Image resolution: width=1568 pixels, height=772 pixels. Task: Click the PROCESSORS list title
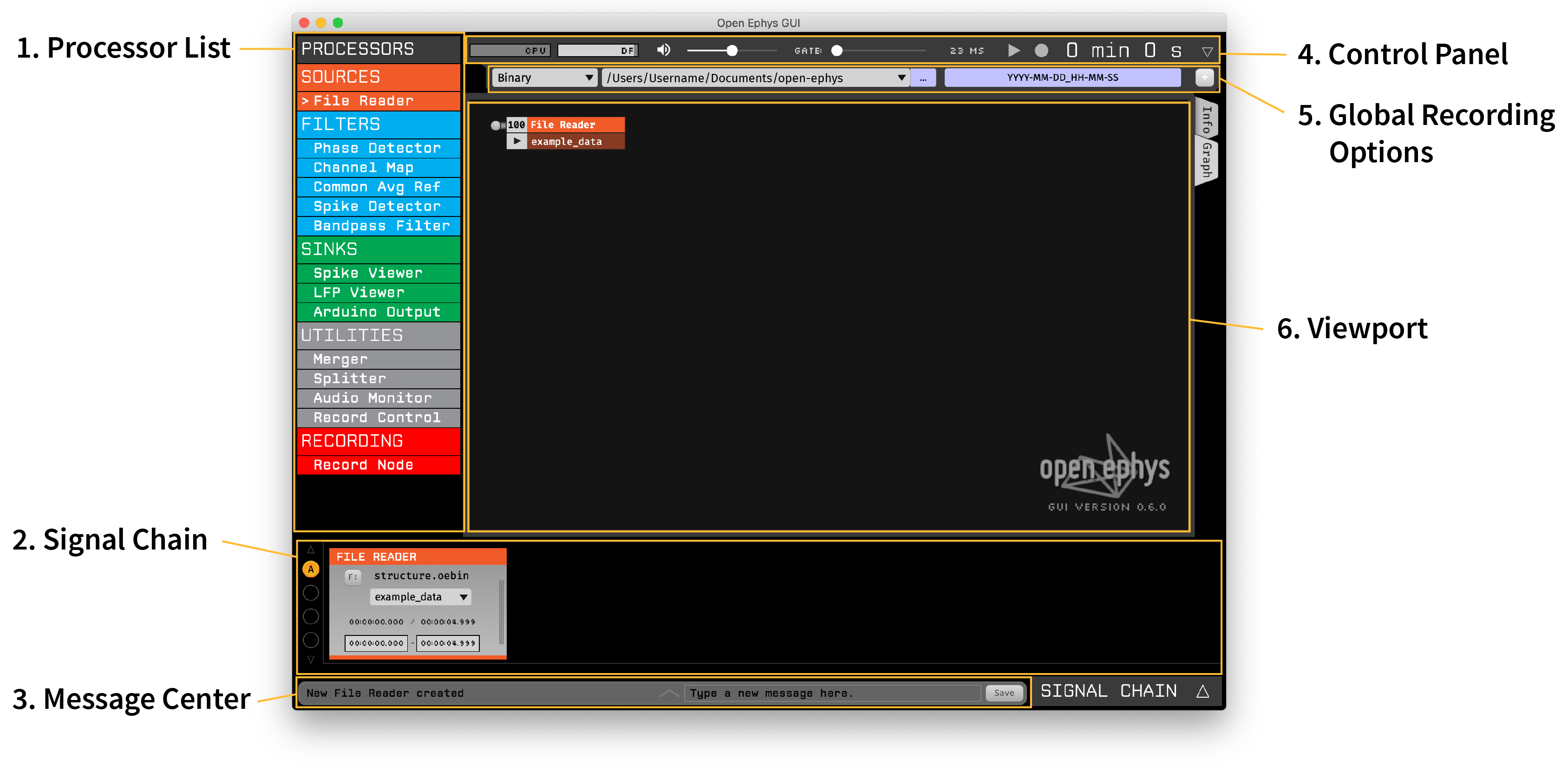coord(379,49)
